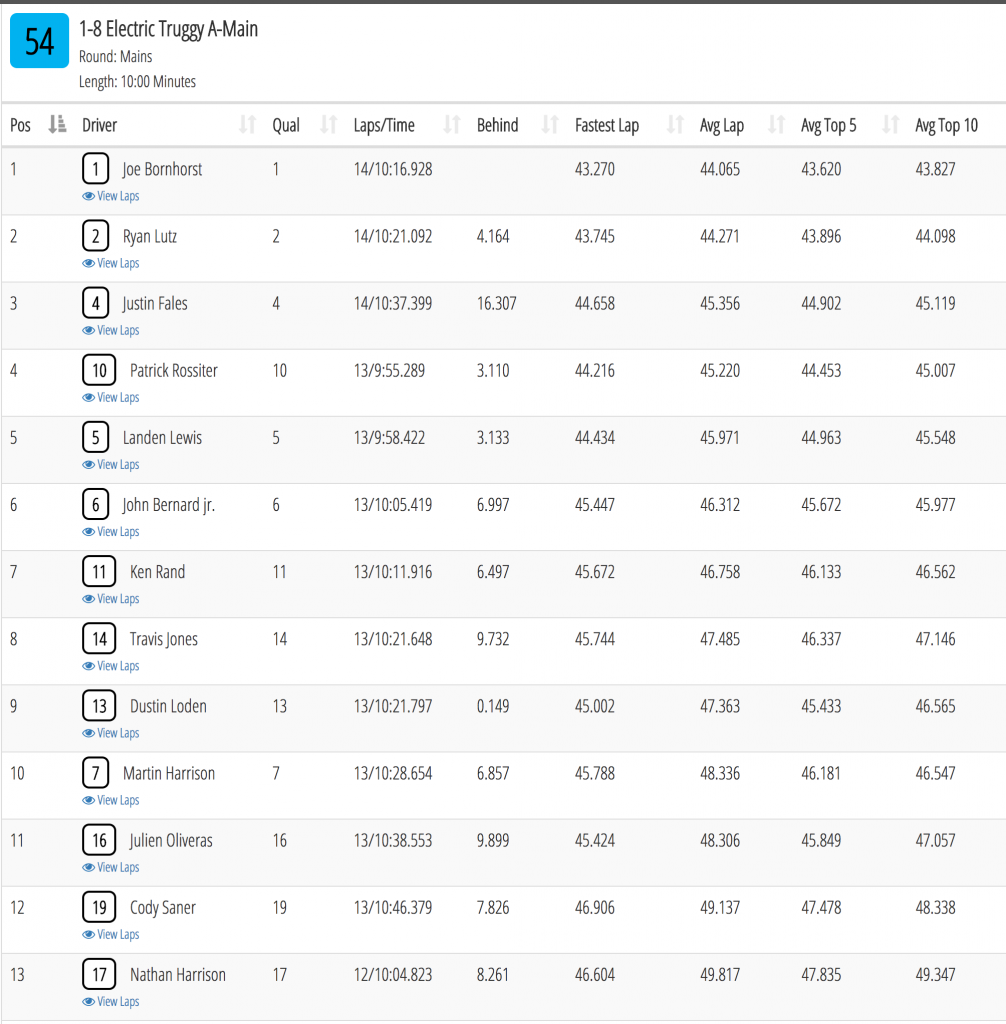Sort Laps/Time column using arrows icon
Screen dimensions: 1006x1024
click(x=452, y=124)
